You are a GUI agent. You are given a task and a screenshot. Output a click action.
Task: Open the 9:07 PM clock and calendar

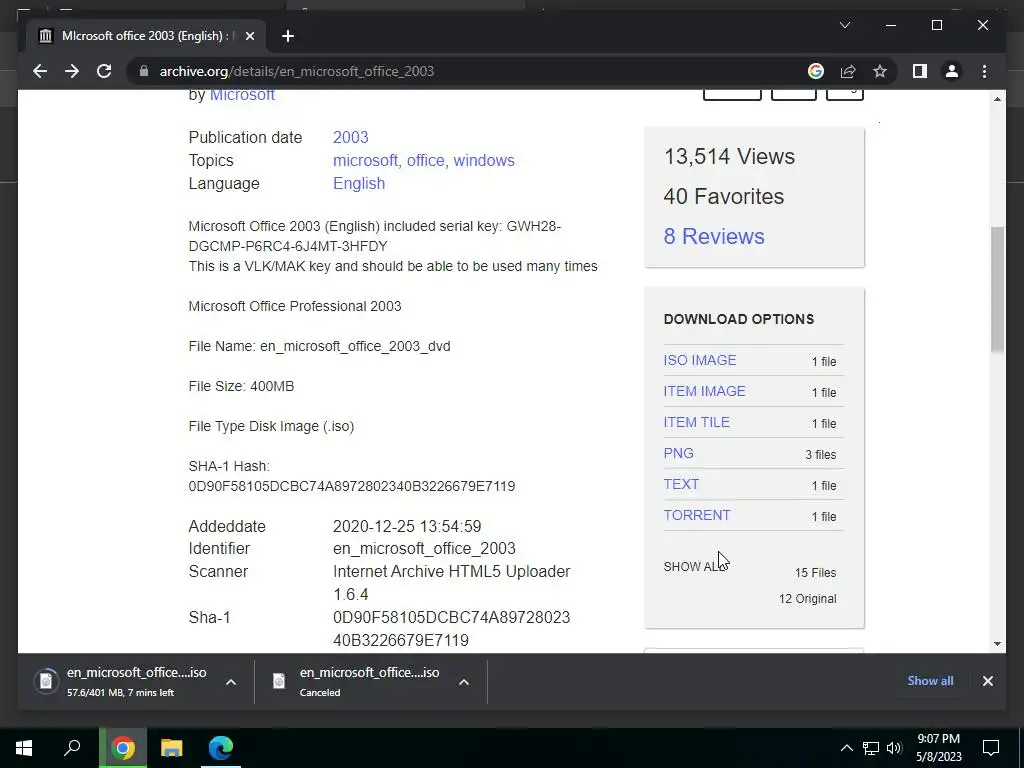click(x=938, y=748)
